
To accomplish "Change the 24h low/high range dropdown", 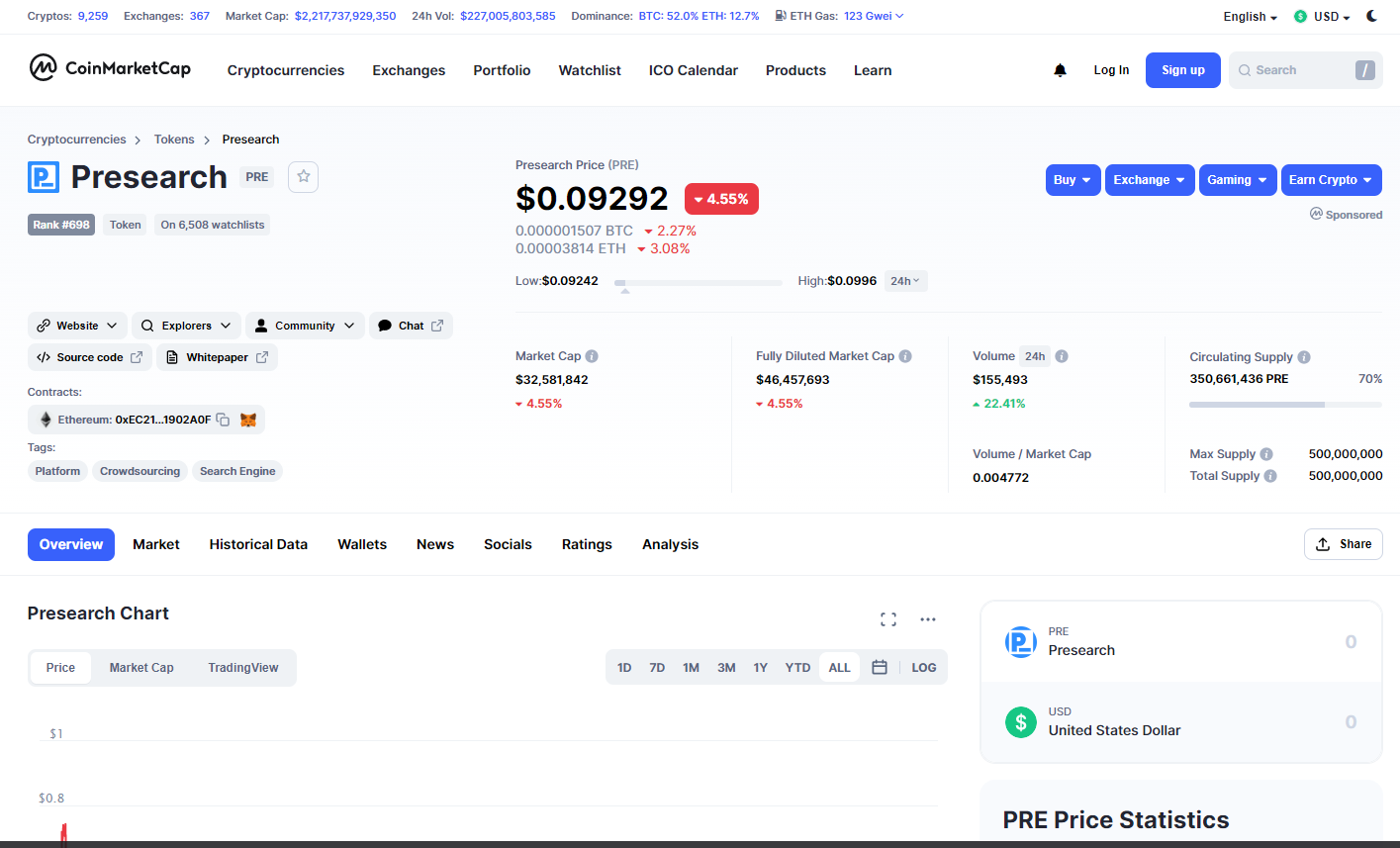I will click(x=905, y=281).
